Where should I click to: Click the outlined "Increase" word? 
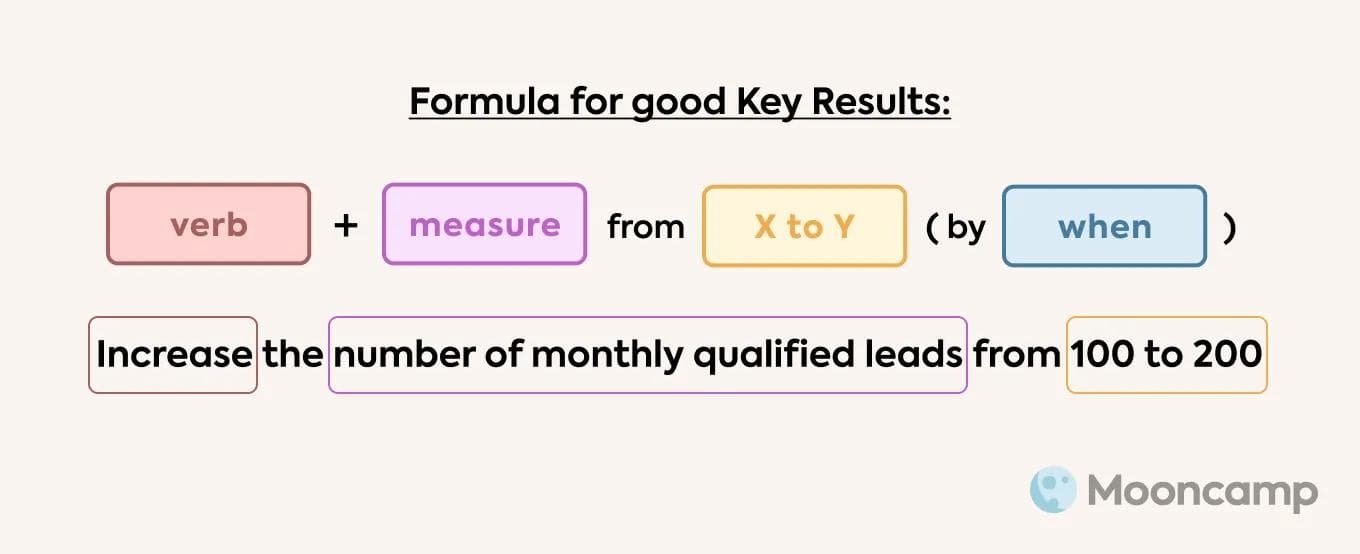[173, 355]
